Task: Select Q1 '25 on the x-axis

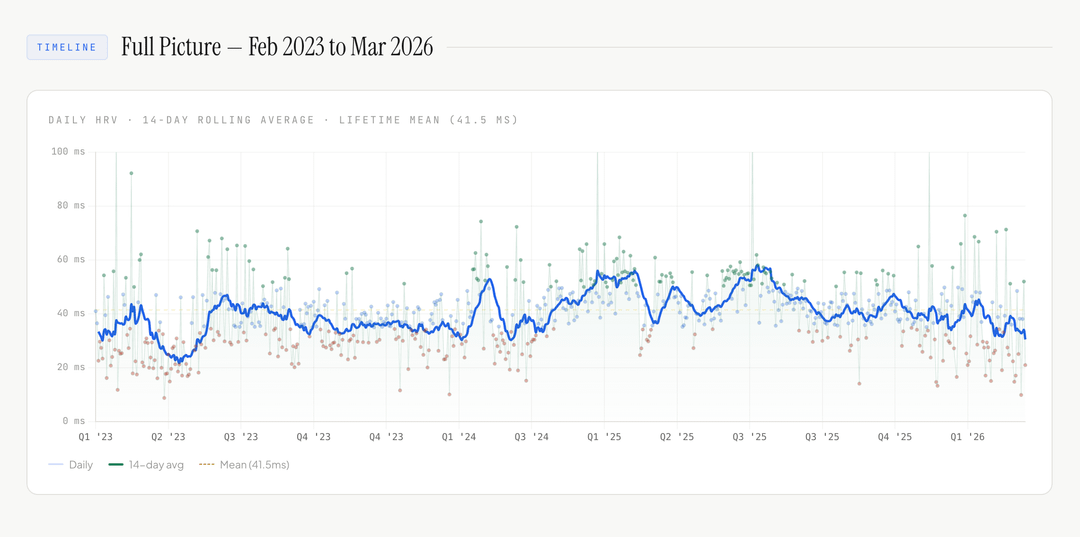Action: coord(604,437)
